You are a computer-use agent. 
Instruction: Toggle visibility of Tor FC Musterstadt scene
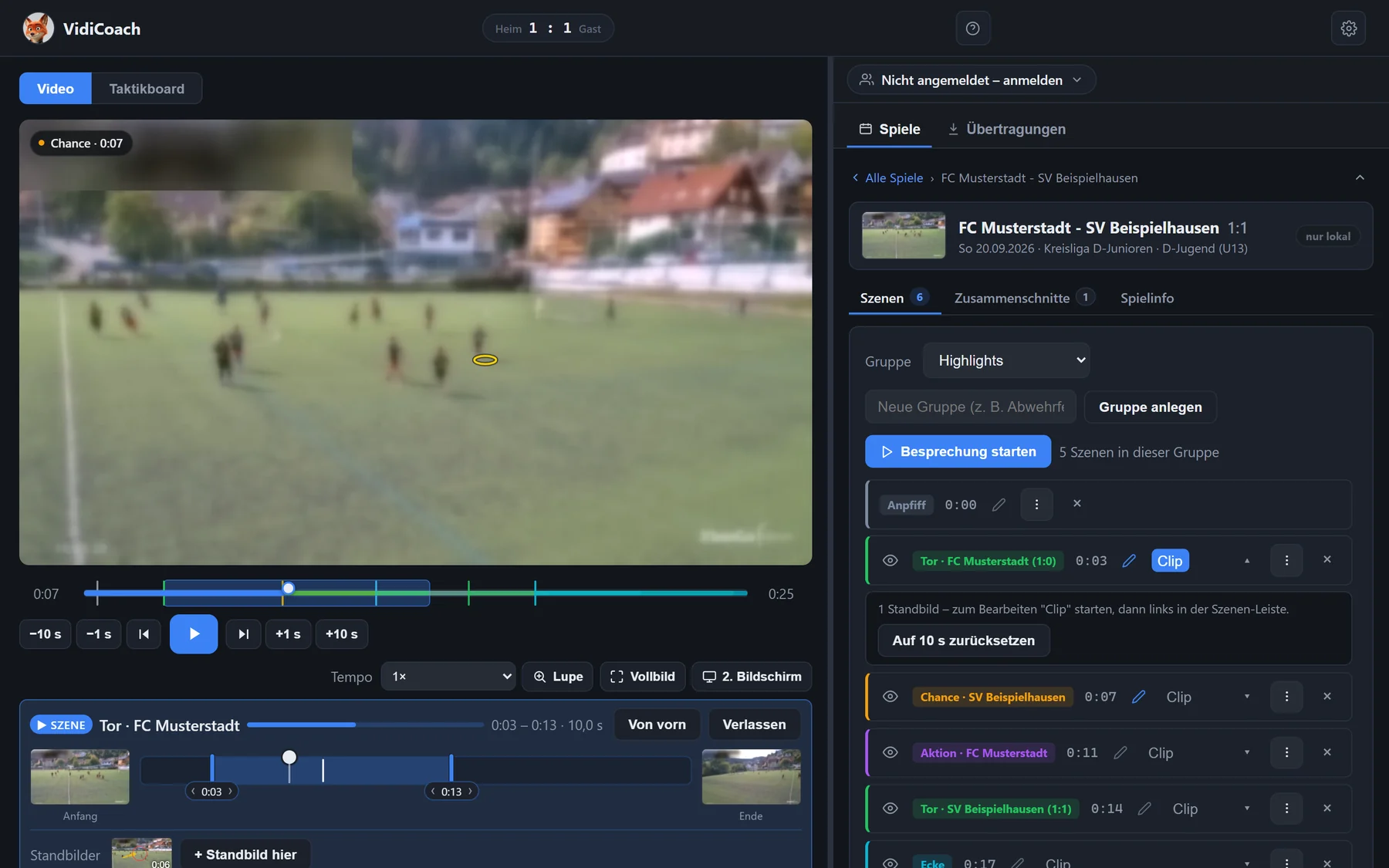890,561
